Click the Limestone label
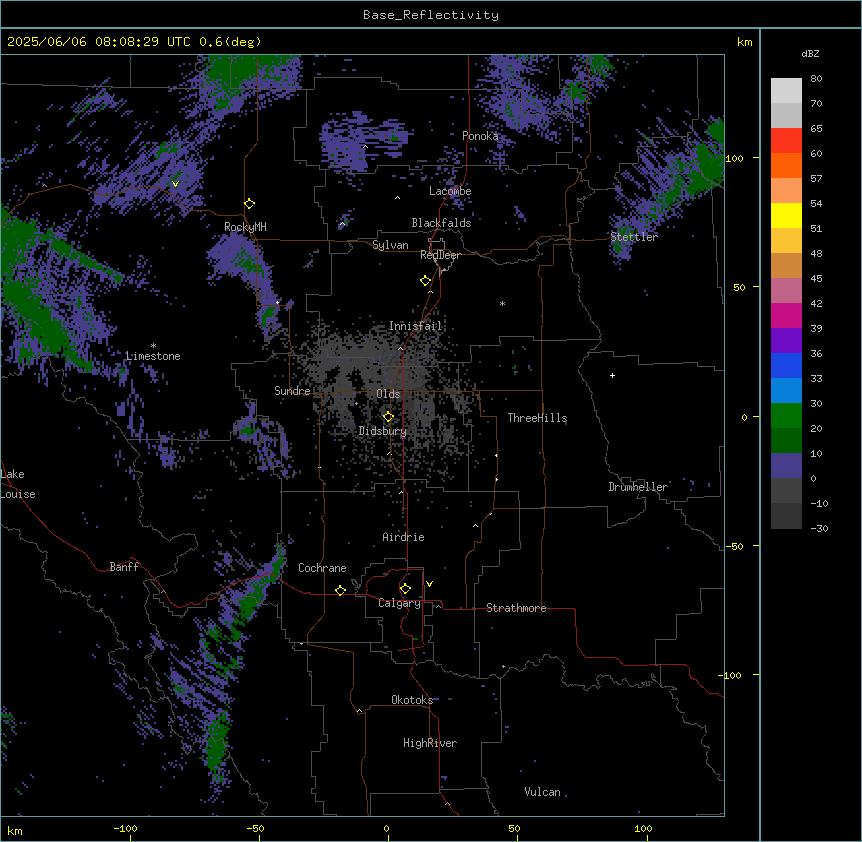 [x=153, y=356]
